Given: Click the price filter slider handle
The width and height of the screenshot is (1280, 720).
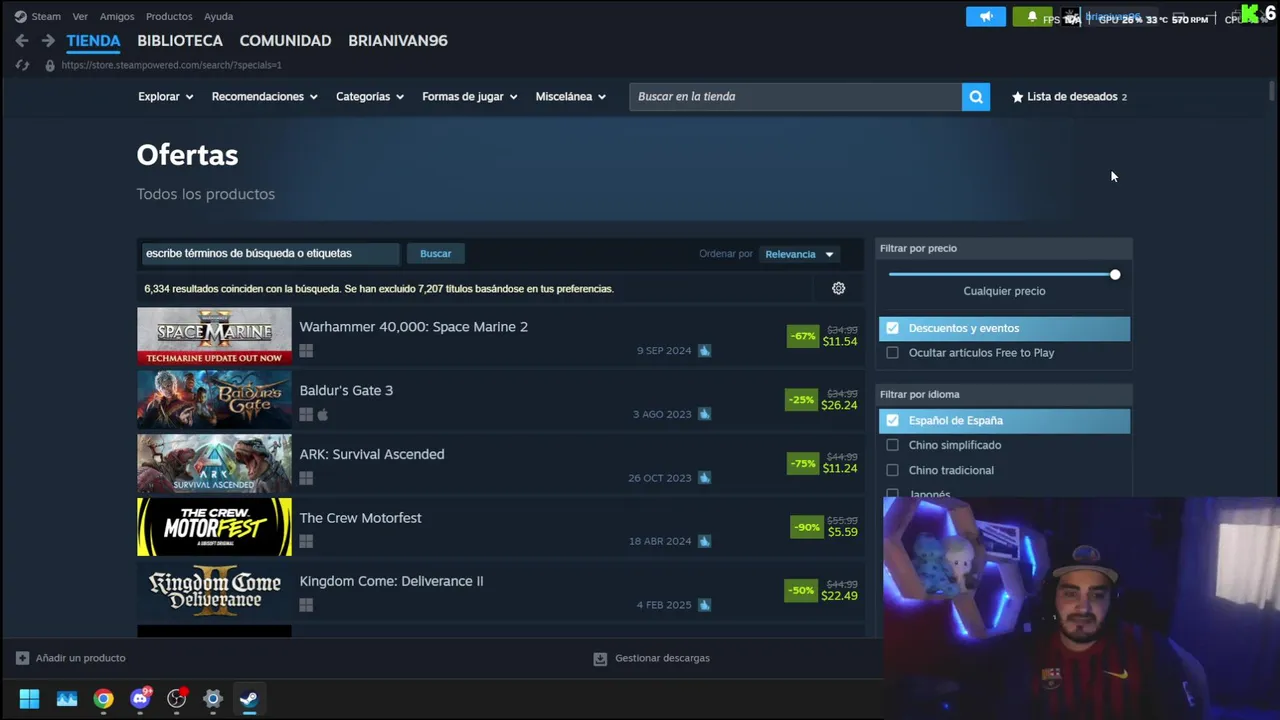Looking at the screenshot, I should (x=1115, y=275).
